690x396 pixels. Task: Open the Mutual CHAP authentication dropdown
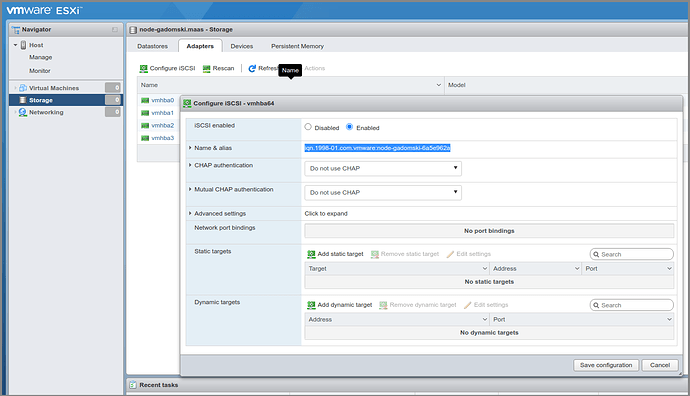pyautogui.click(x=383, y=192)
